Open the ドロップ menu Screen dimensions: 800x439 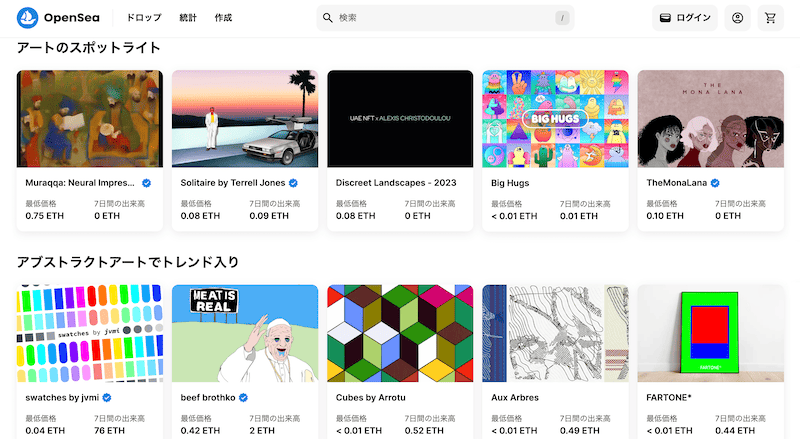[144, 18]
